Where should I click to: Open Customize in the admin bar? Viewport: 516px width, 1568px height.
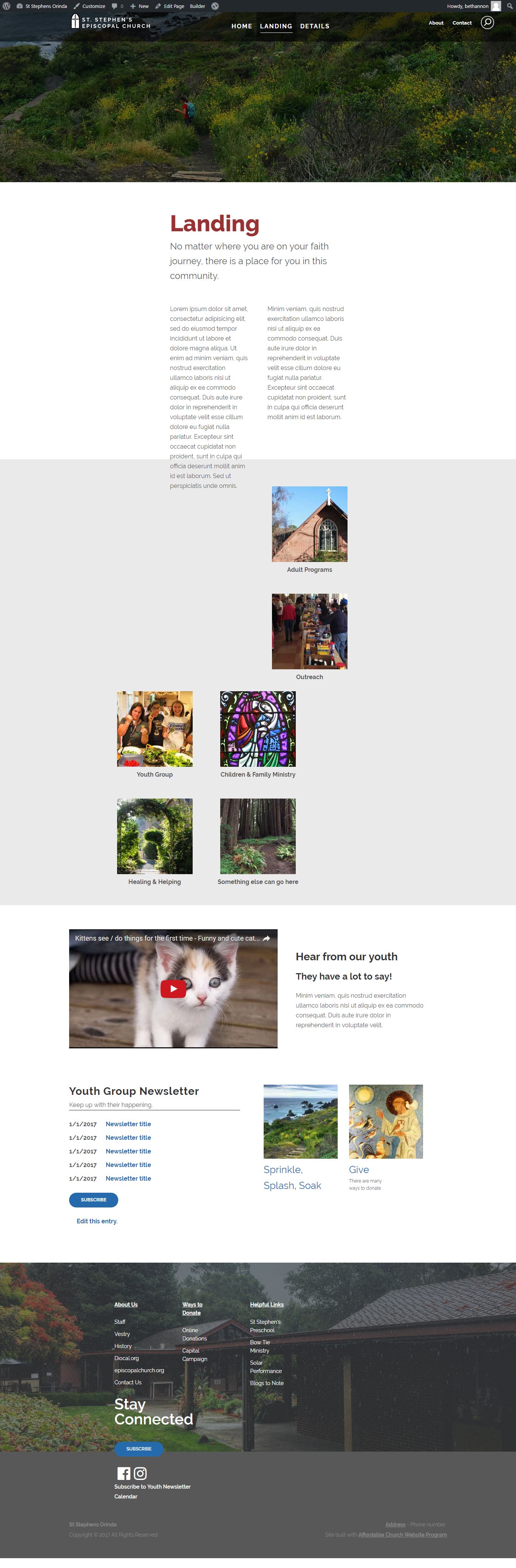[x=90, y=6]
